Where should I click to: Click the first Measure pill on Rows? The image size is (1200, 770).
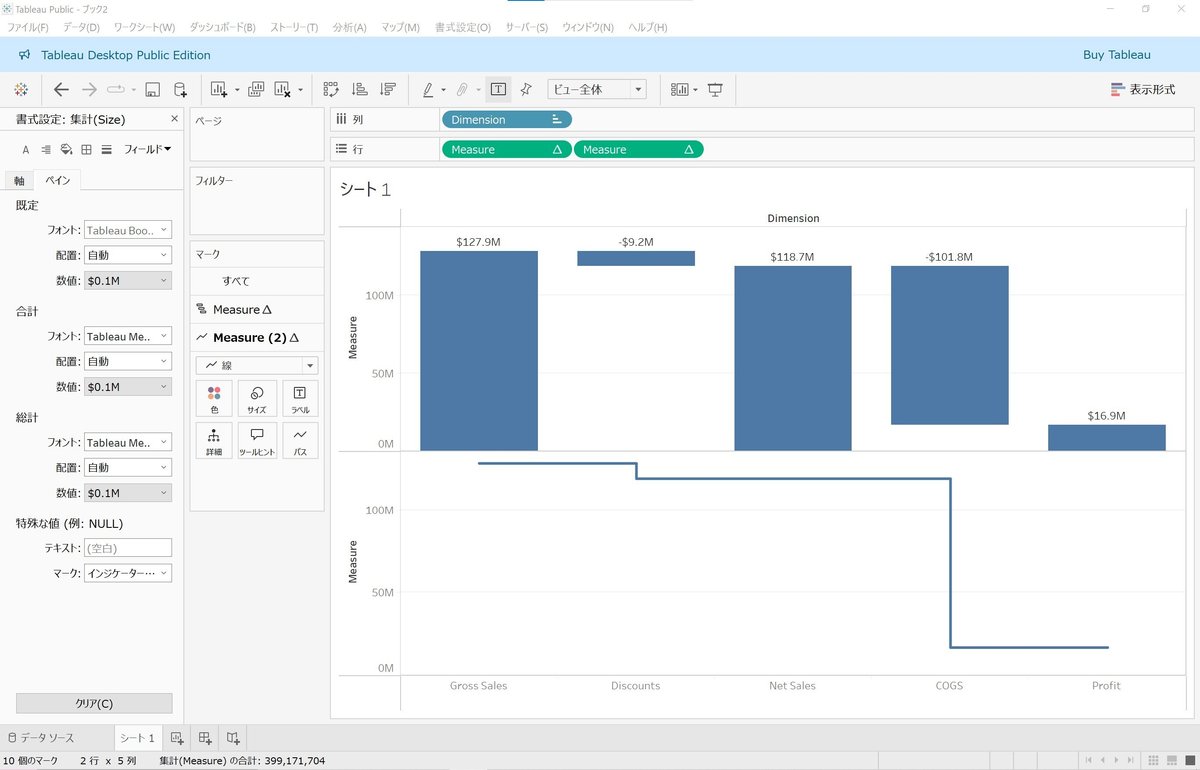pyautogui.click(x=506, y=149)
